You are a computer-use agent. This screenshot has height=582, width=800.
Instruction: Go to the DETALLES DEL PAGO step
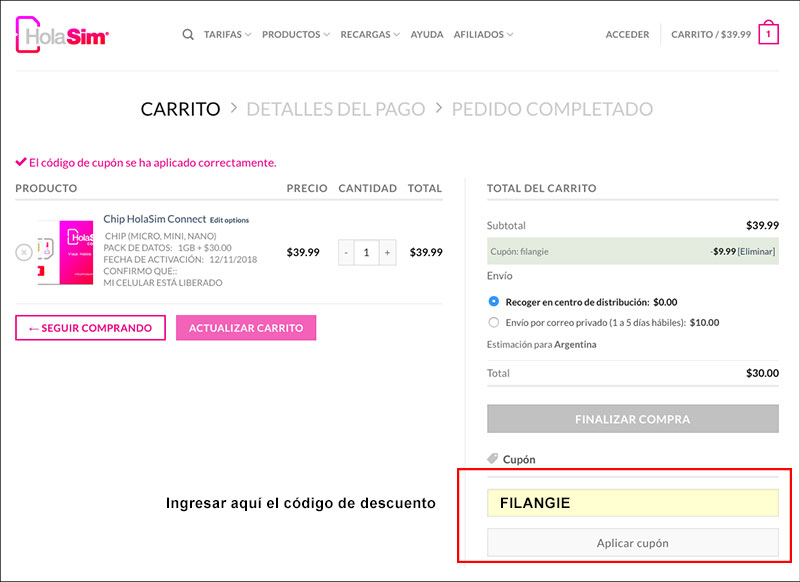336,109
